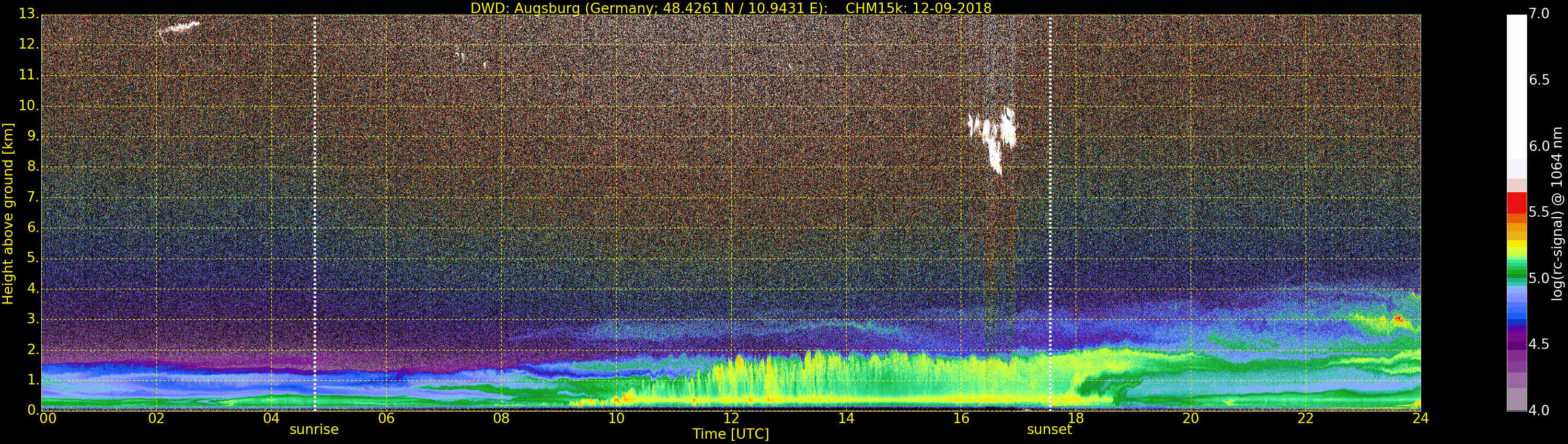Image resolution: width=1568 pixels, height=444 pixels.
Task: Click the white dotted sunset line in the plot
Action: pyautogui.click(x=1051, y=213)
